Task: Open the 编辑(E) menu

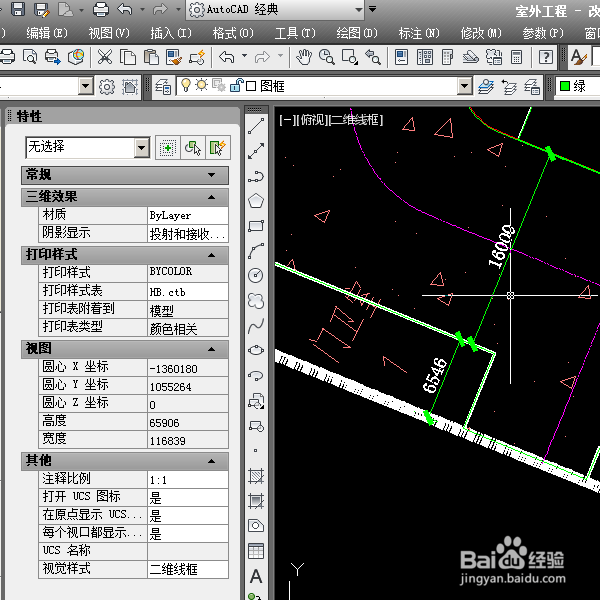Action: tap(47, 33)
